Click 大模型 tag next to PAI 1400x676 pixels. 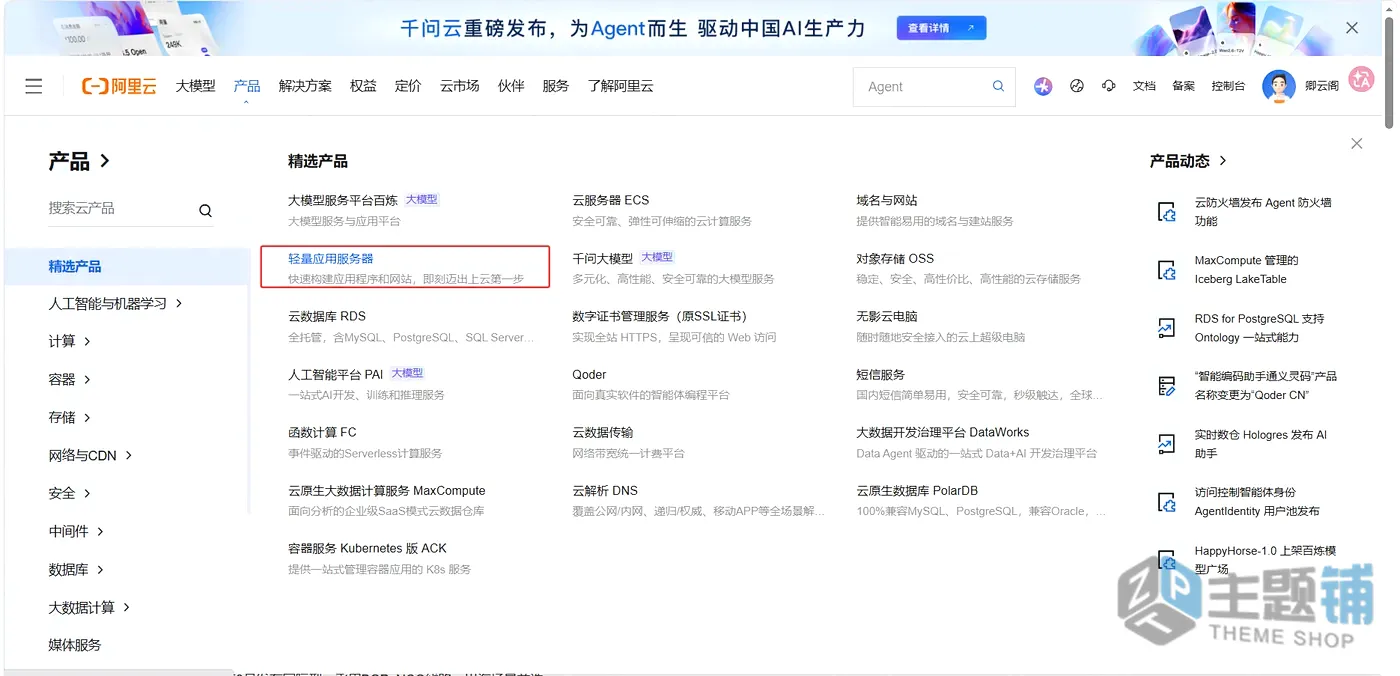click(407, 374)
